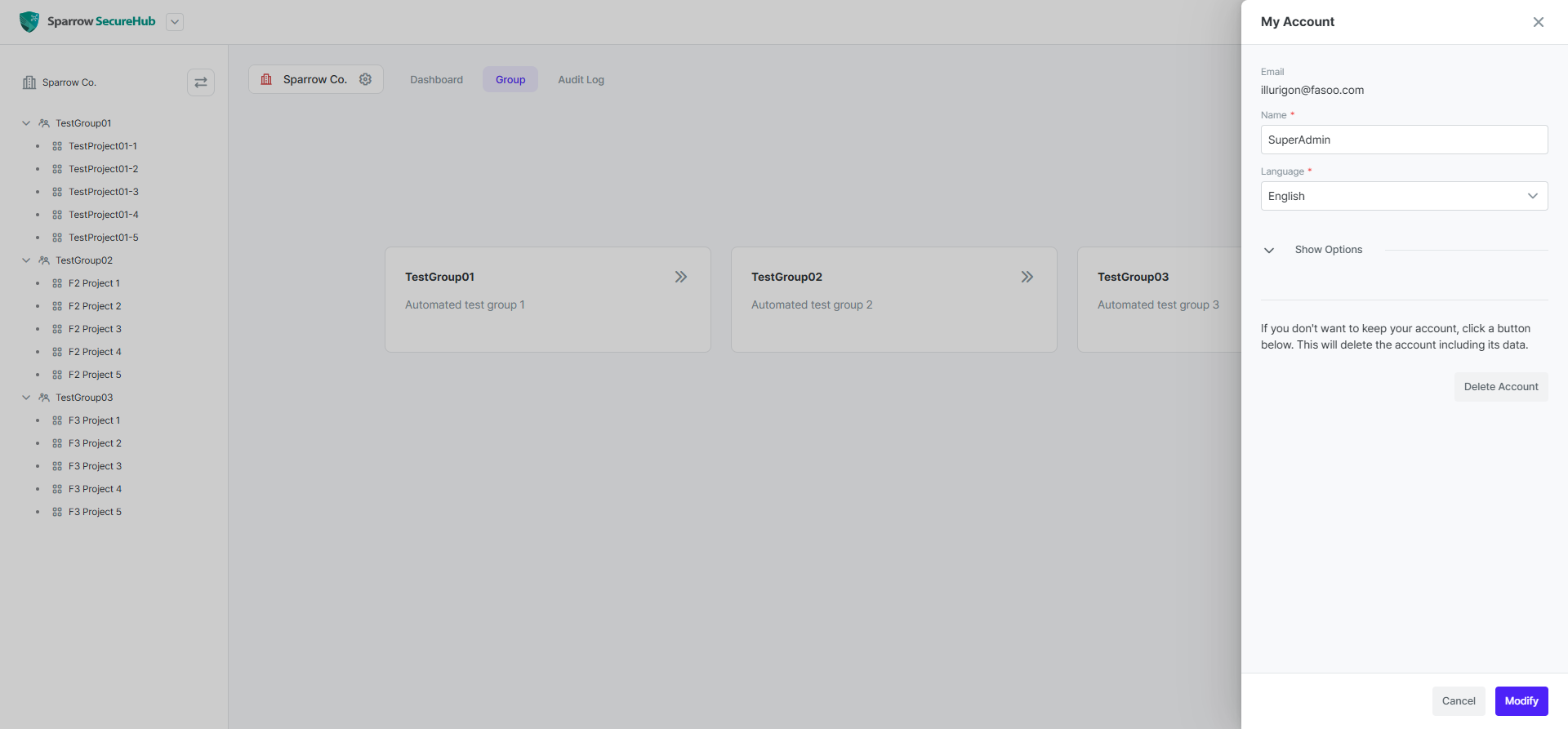Click into the Name input field
The height and width of the screenshot is (729, 1568).
(x=1404, y=140)
